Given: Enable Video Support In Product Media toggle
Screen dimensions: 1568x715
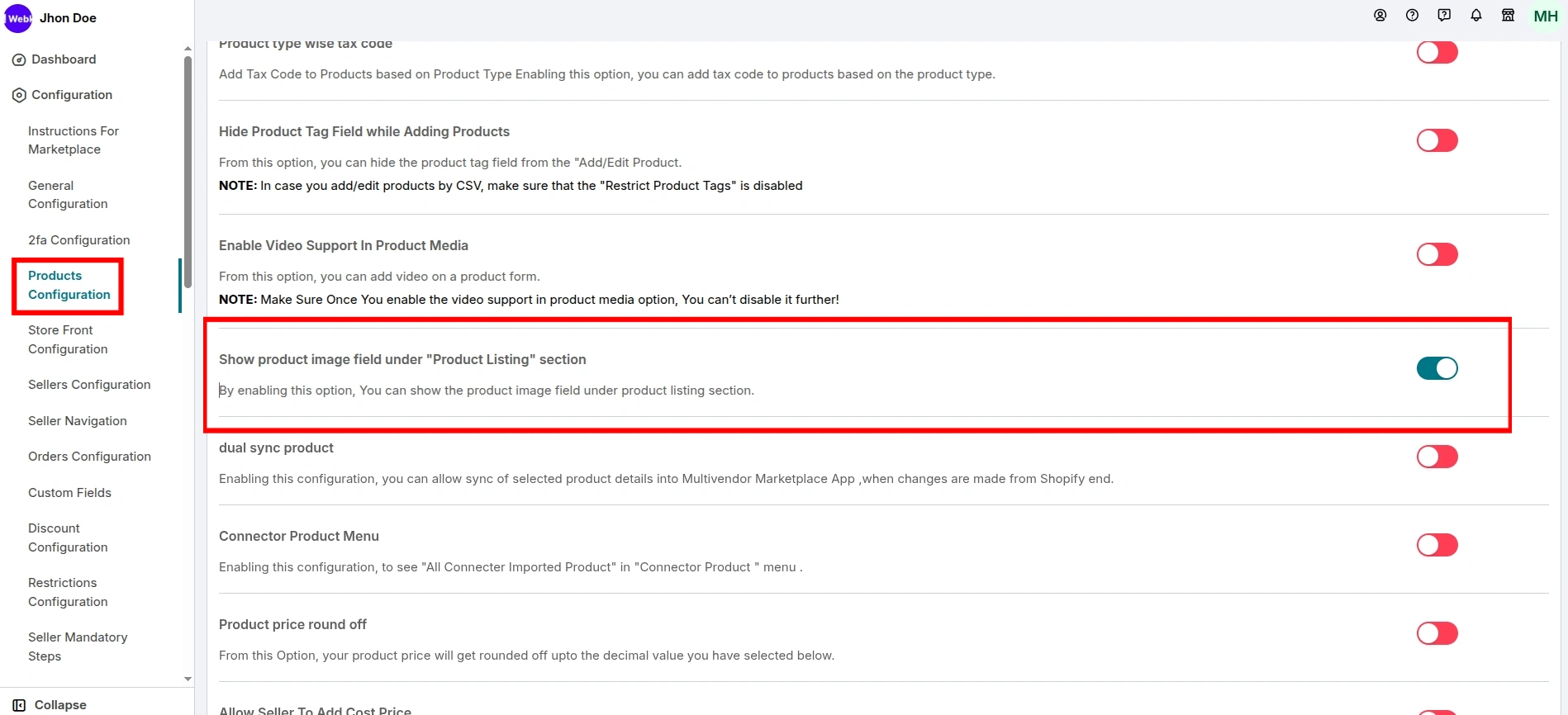Looking at the screenshot, I should [1437, 254].
